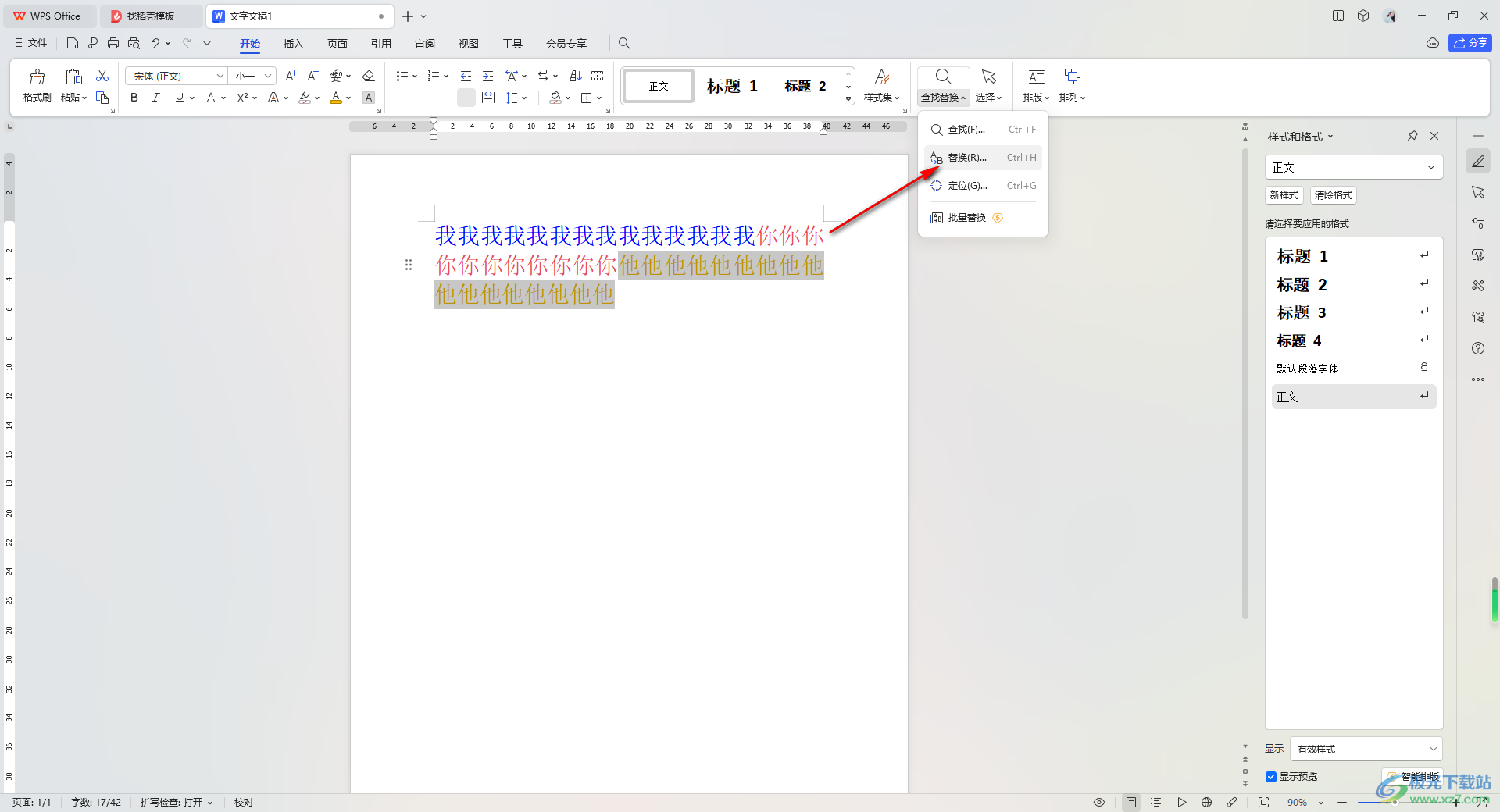This screenshot has width=1500, height=812.
Task: Click the zoom out minus on zoom slider
Action: (x=1342, y=803)
